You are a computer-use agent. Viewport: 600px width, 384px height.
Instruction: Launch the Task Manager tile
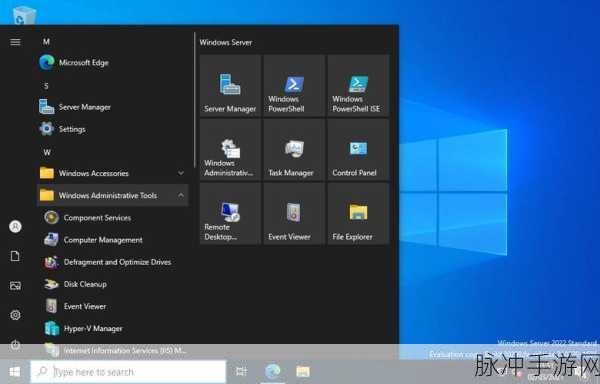click(x=294, y=150)
